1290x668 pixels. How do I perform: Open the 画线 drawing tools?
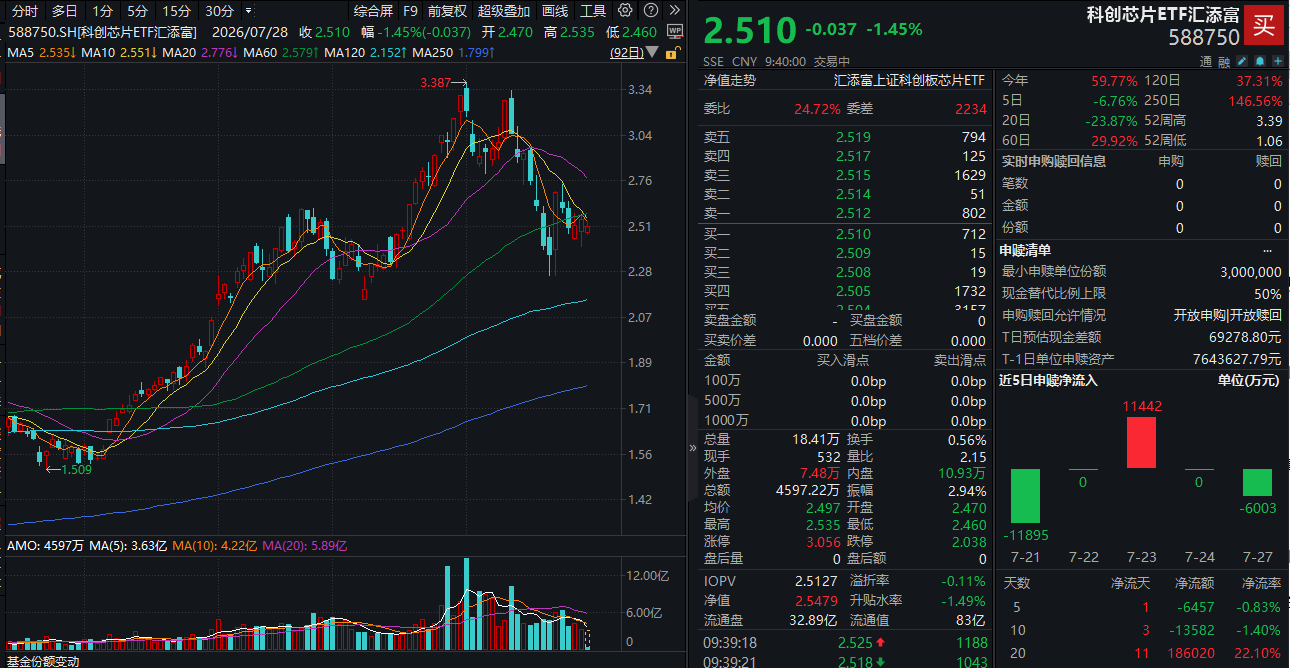(554, 11)
